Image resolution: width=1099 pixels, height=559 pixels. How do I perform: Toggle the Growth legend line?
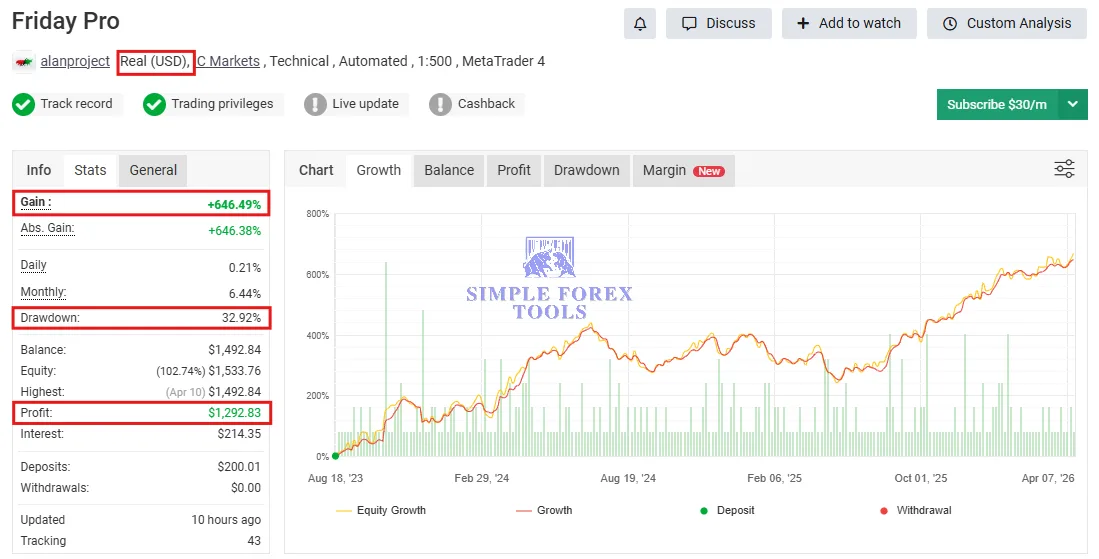pos(545,511)
